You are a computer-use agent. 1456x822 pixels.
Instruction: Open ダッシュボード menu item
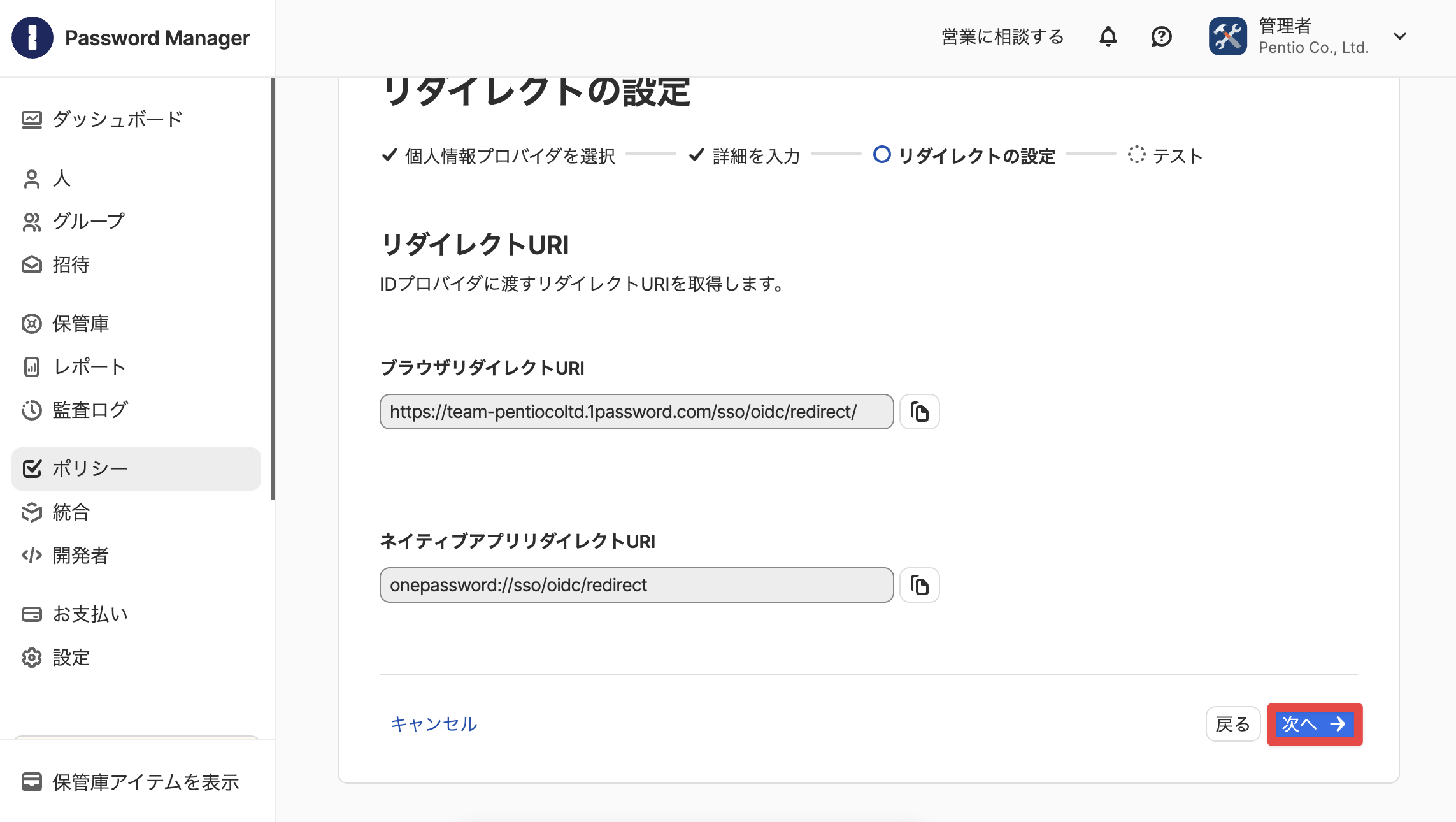(136, 120)
